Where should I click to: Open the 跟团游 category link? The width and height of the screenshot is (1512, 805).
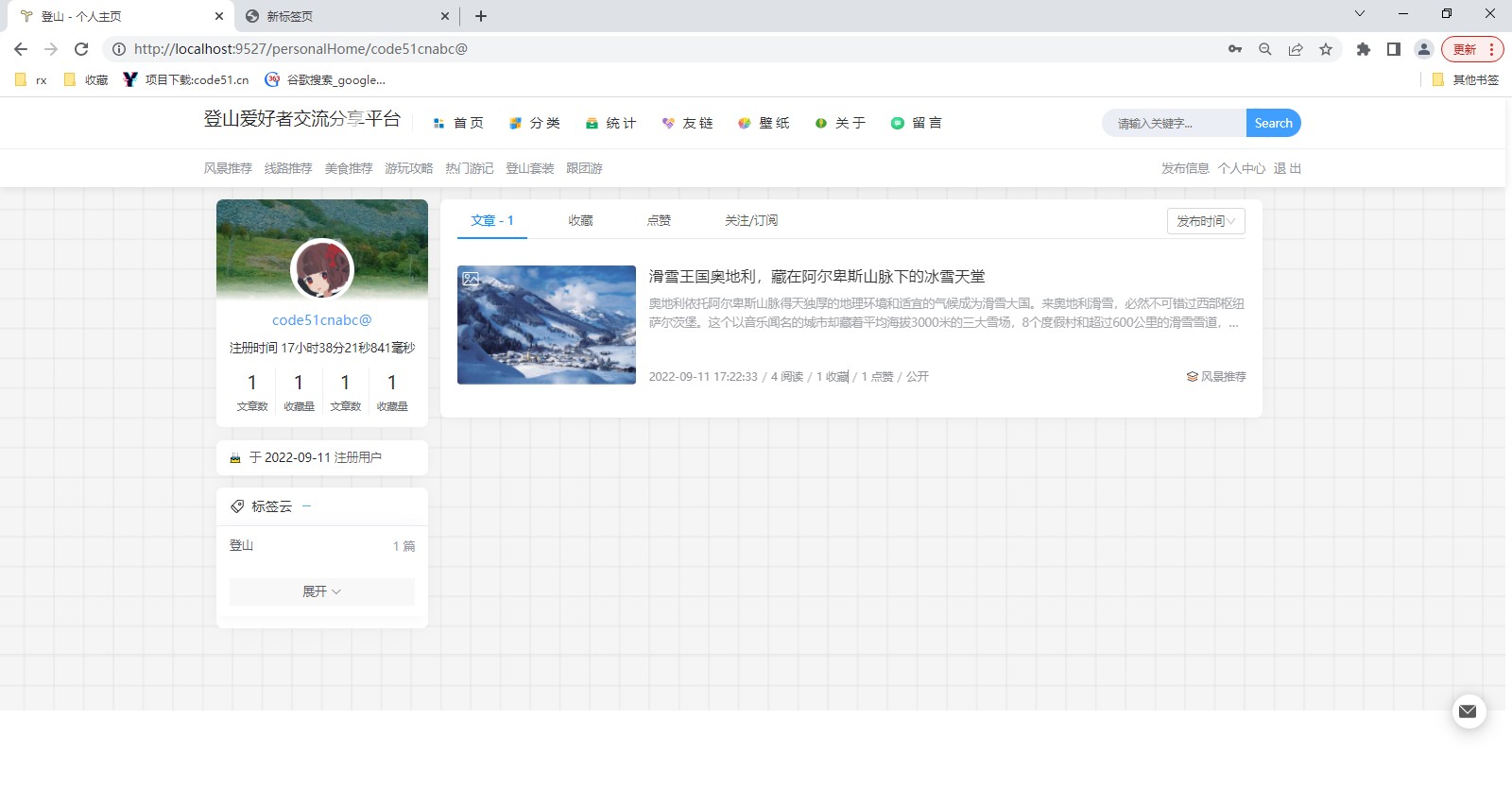point(584,168)
